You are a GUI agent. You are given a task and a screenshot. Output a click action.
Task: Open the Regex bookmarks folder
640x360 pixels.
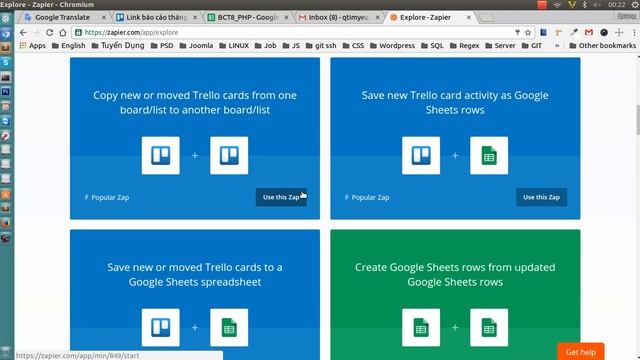[464, 46]
